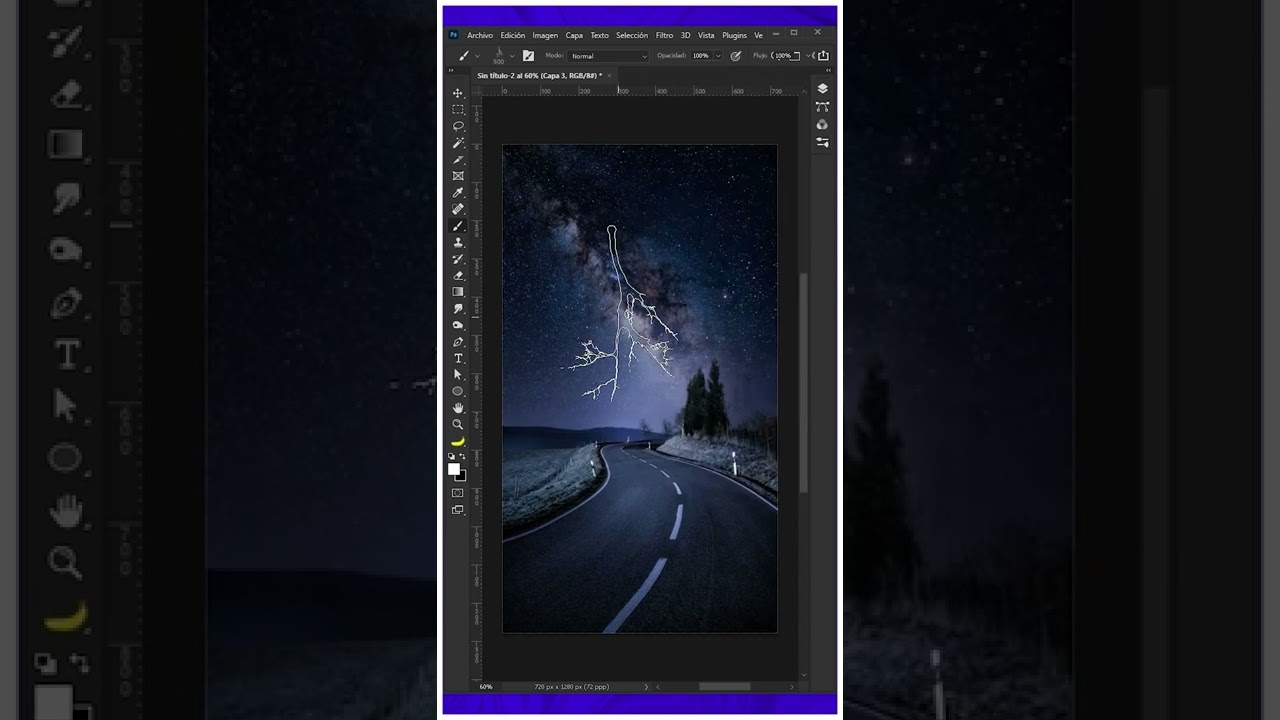
Task: Swap foreground and background colors
Action: [462, 456]
